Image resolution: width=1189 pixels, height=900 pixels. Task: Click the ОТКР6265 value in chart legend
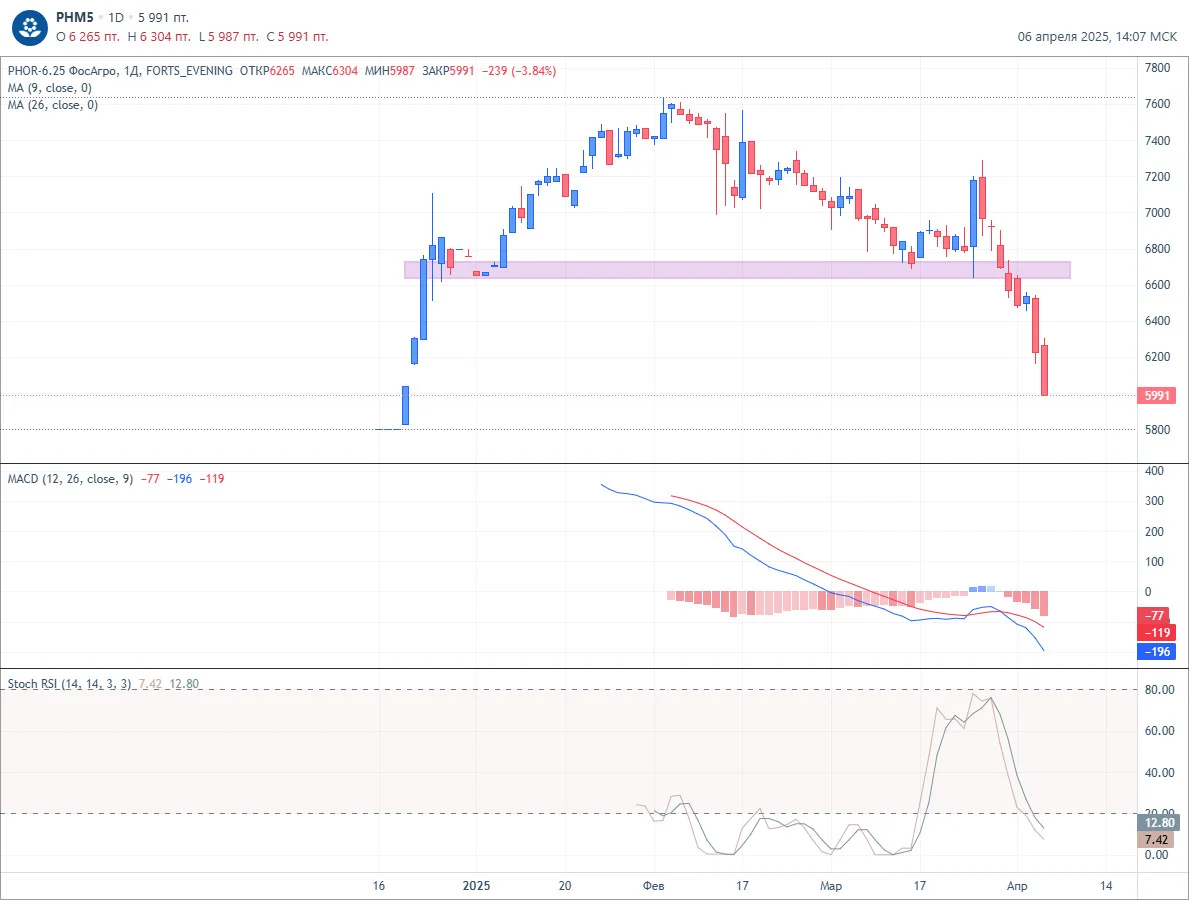click(267, 71)
